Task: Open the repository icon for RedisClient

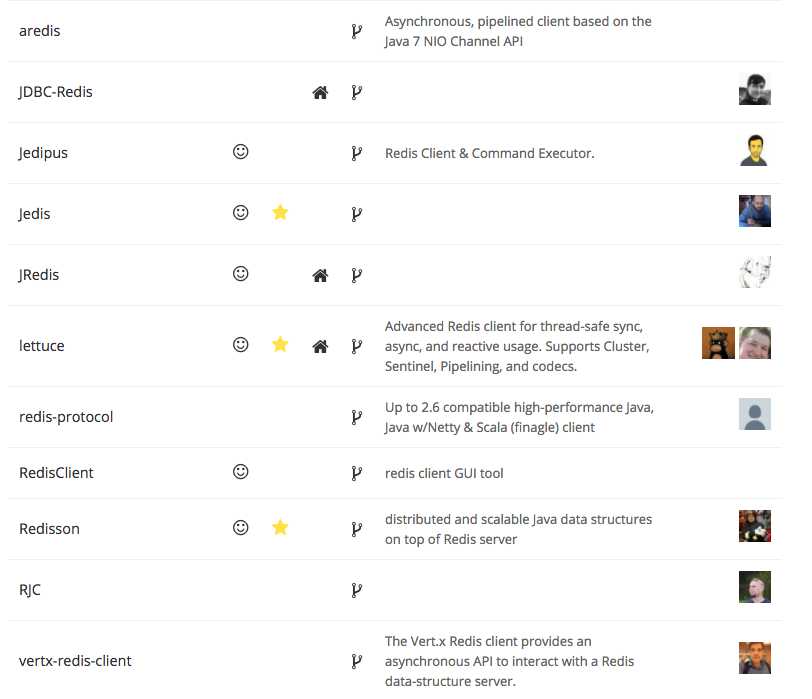Action: pos(356,473)
